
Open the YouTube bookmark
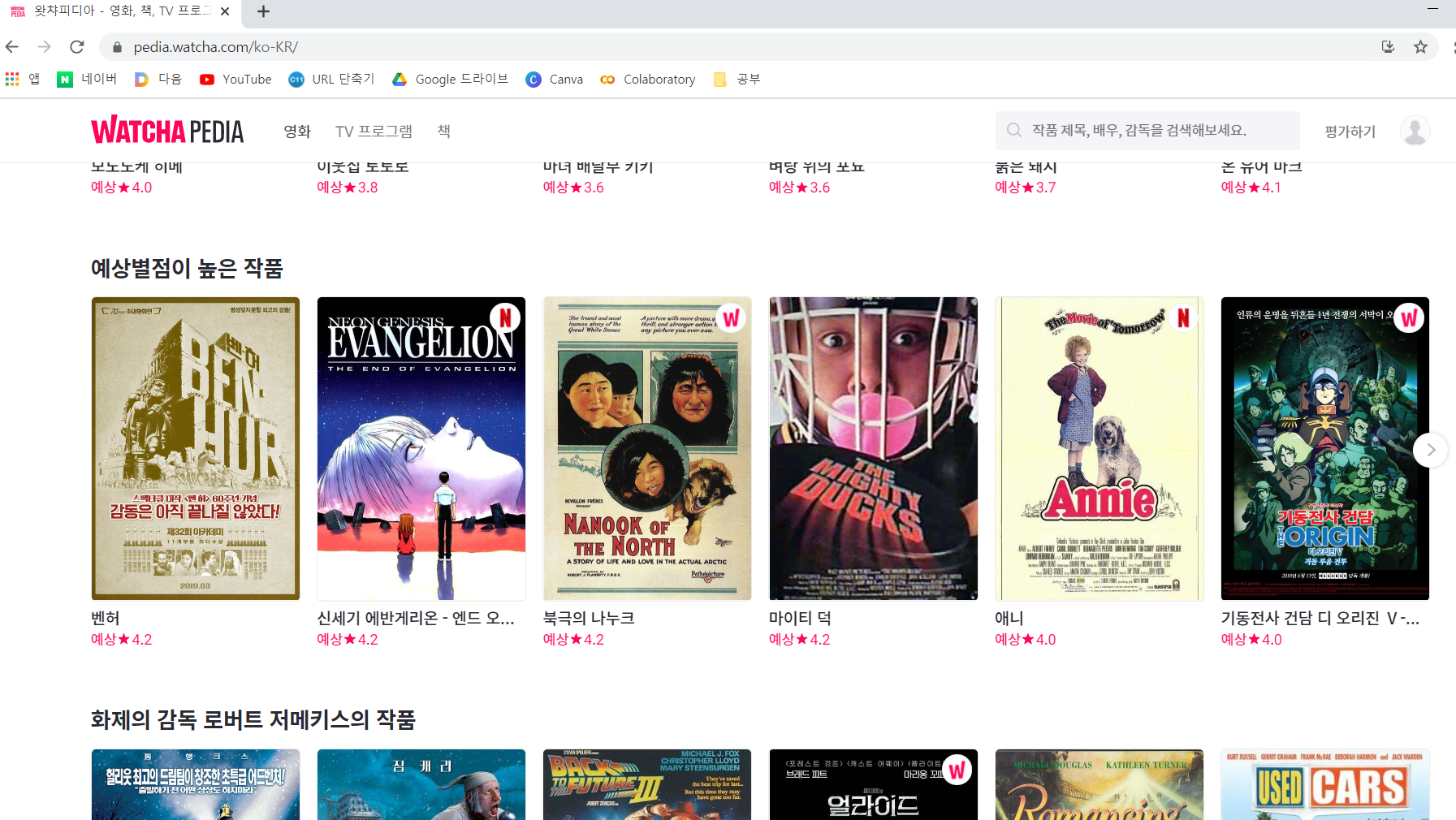(235, 79)
